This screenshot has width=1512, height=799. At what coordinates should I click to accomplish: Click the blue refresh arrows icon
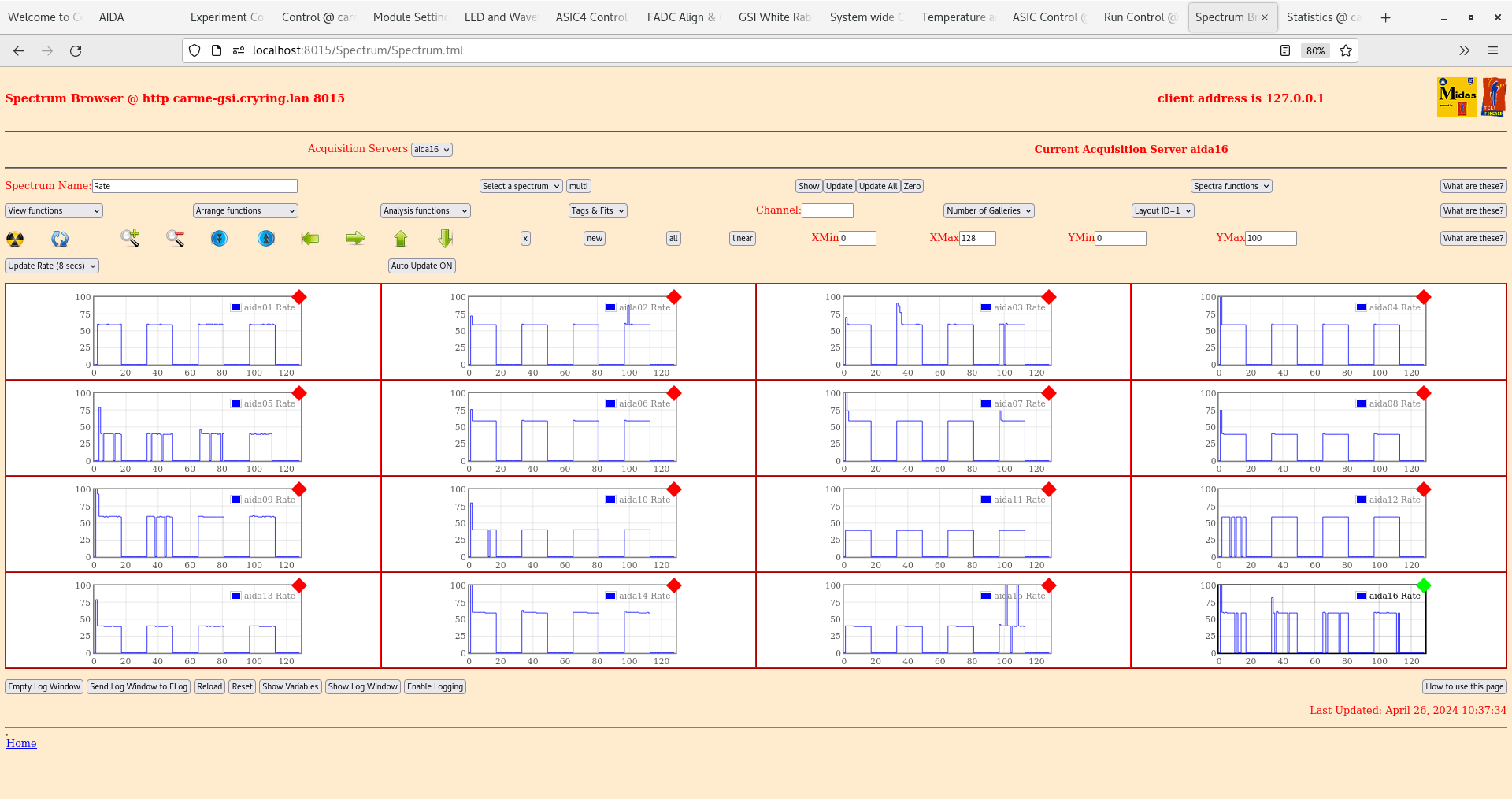pos(60,239)
